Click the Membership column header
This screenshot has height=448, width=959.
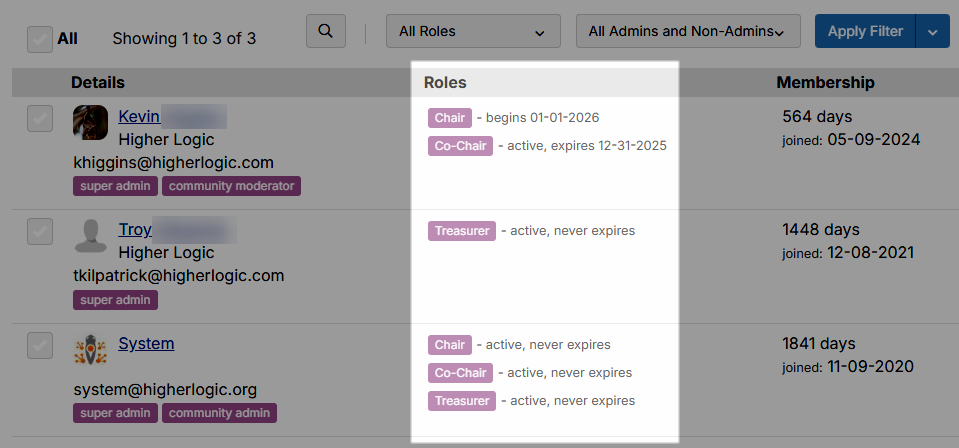coord(825,83)
